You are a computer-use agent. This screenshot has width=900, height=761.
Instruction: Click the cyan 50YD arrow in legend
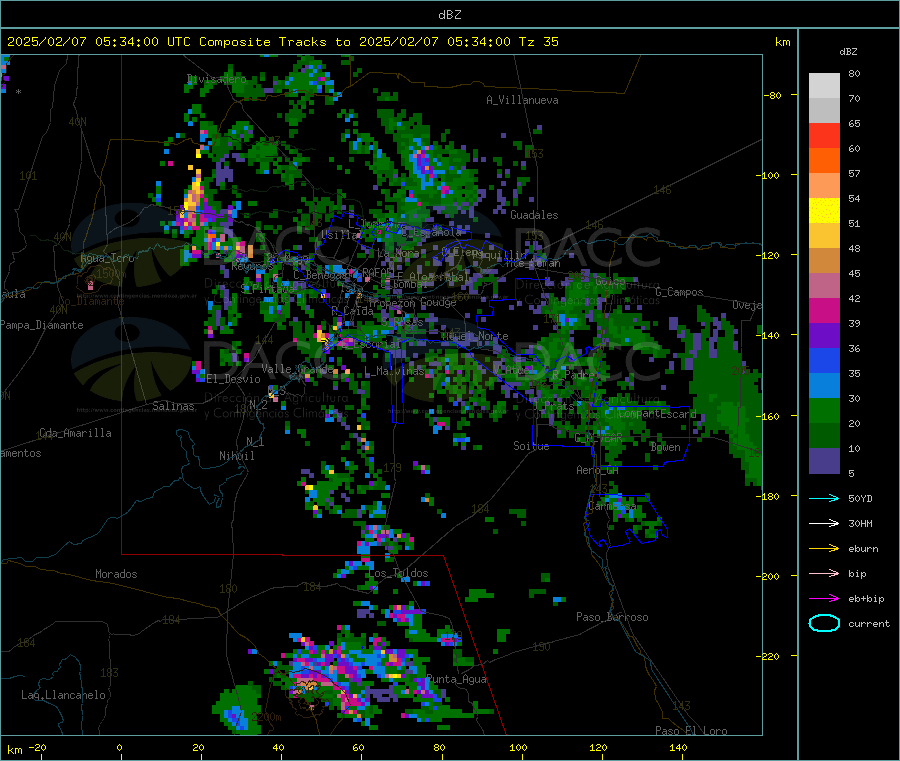click(824, 498)
